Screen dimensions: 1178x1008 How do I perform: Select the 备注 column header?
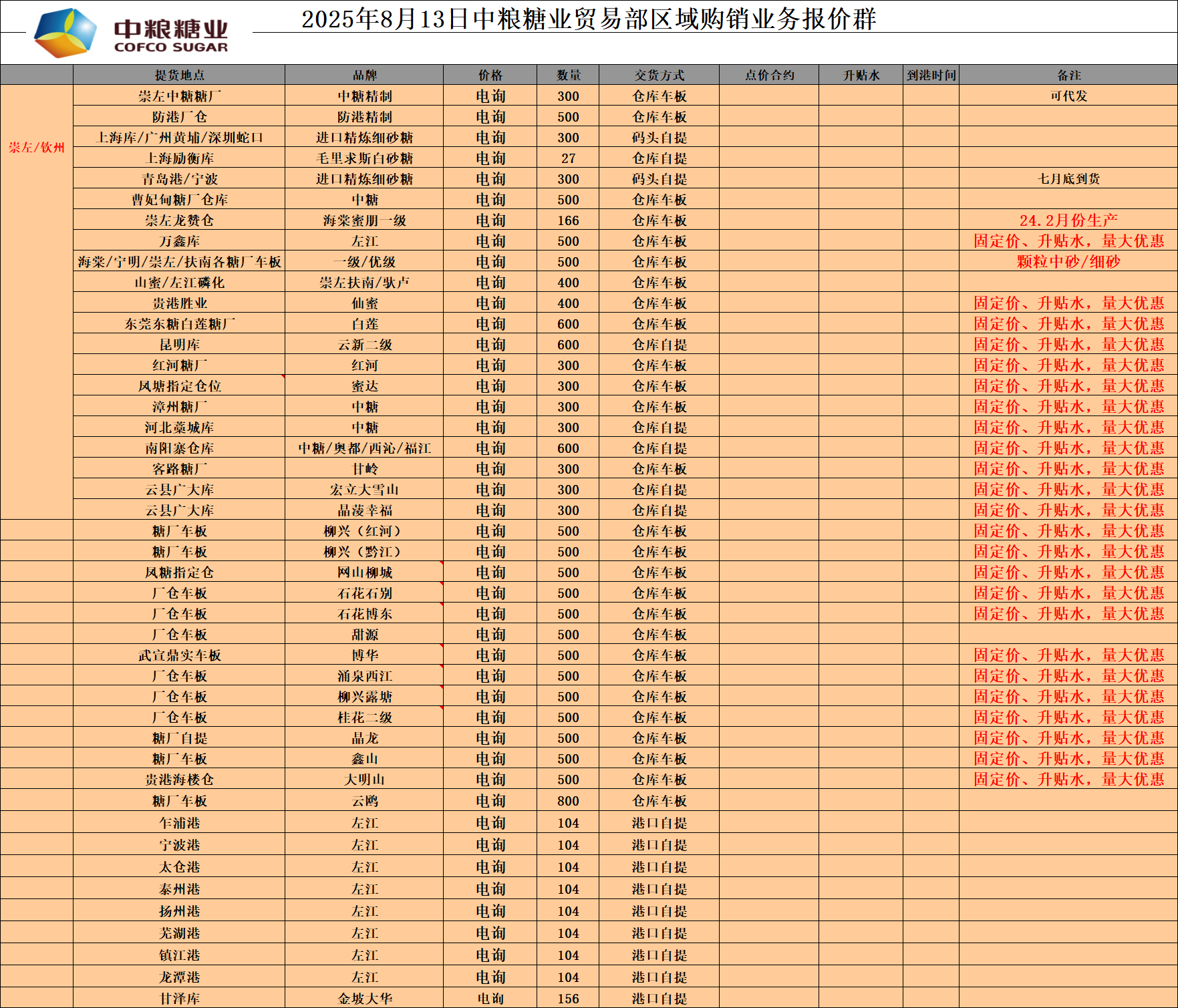click(x=1068, y=75)
